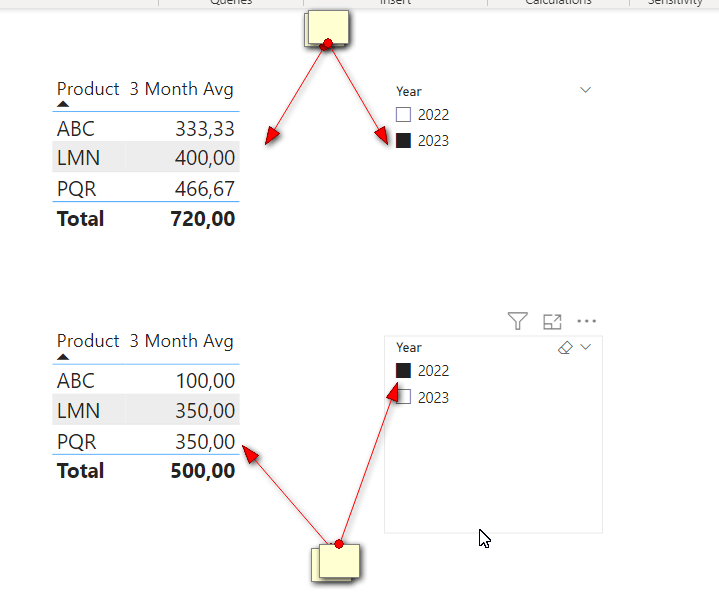Sort lower table by 3 Month Avg header
Image resolution: width=719 pixels, height=603 pixels.
[x=182, y=341]
